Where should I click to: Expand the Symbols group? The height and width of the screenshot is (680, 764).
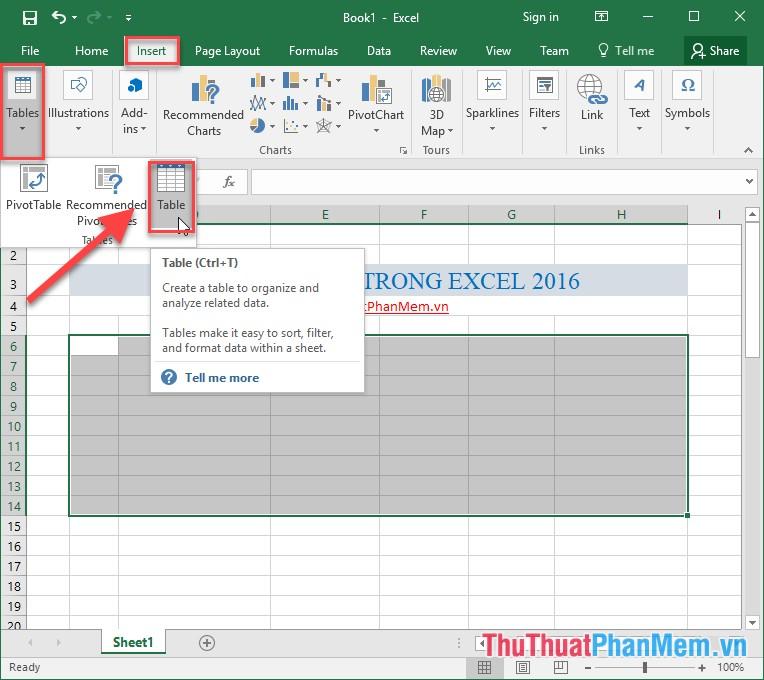(687, 102)
